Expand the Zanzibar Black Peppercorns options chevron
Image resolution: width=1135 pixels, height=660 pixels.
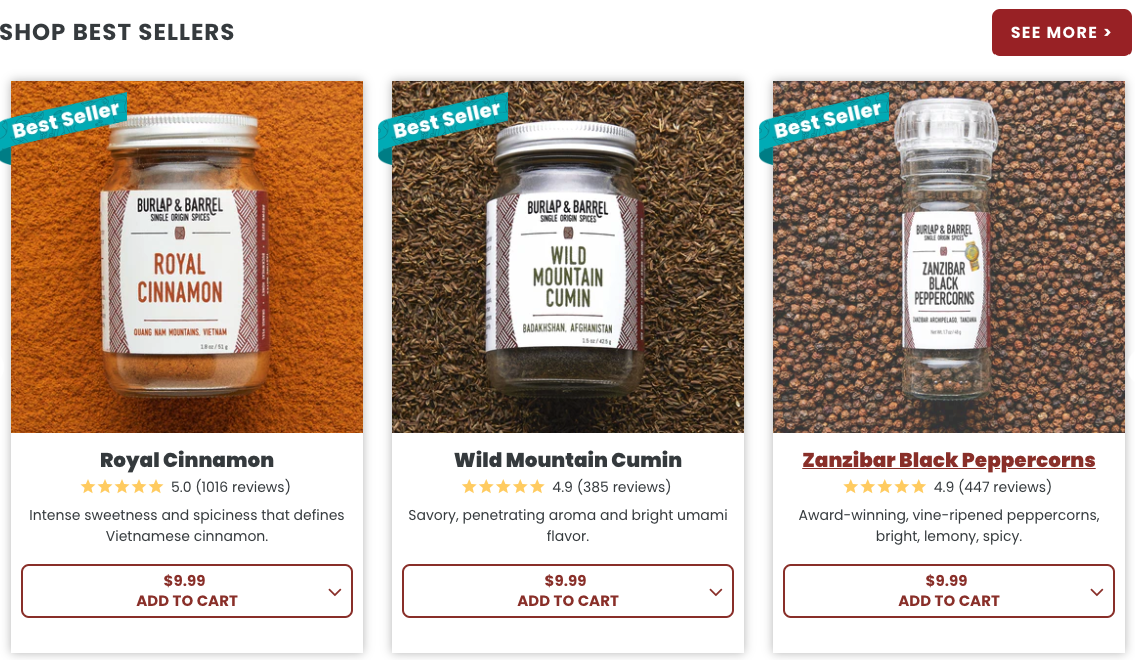tap(1097, 592)
